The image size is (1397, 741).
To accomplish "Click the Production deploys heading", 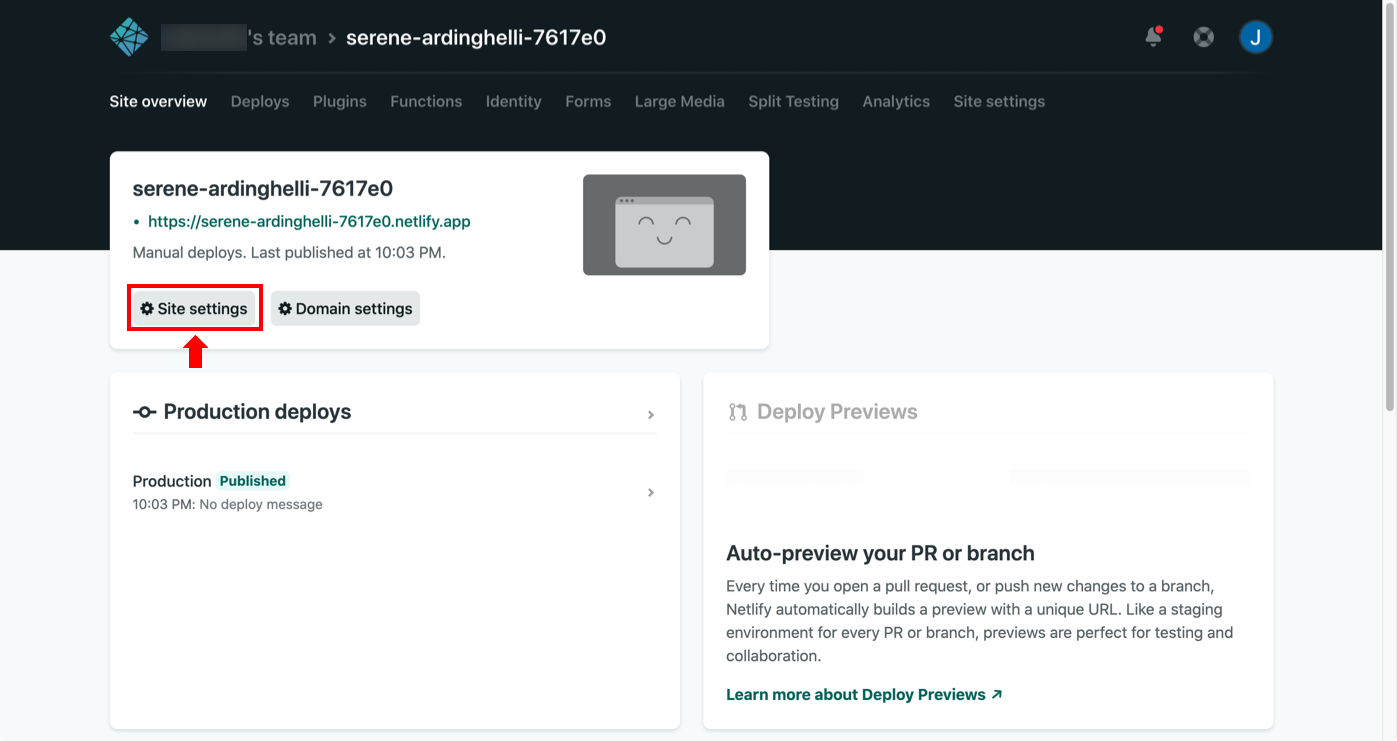I will coord(257,412).
